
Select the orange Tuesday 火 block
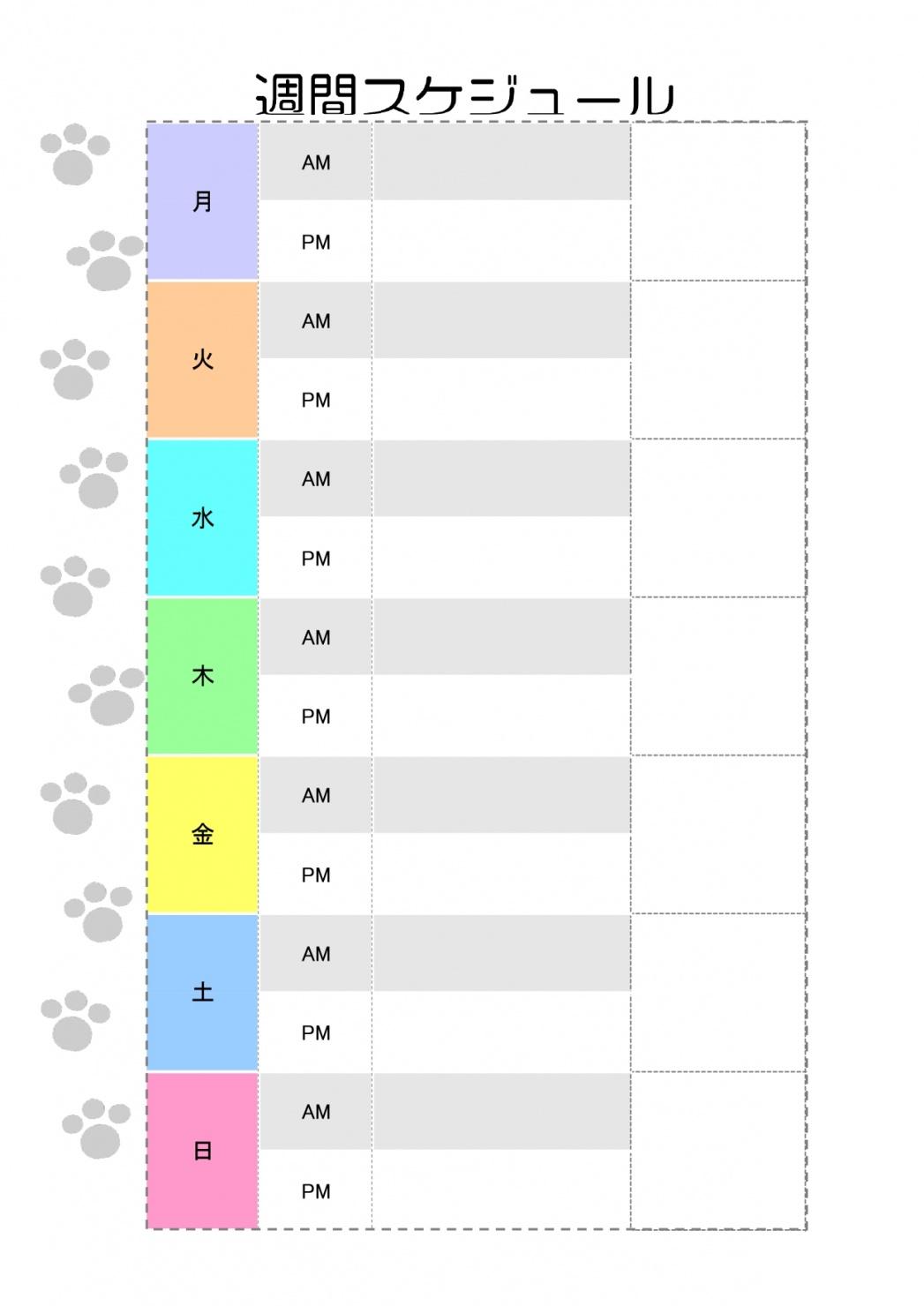202,359
